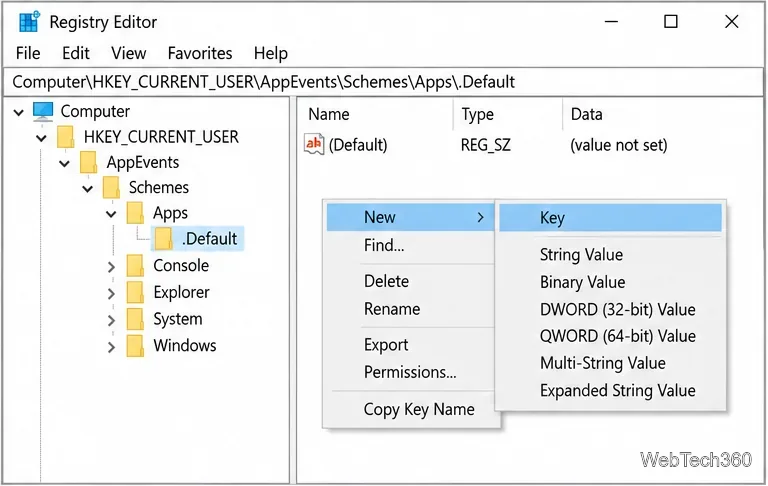Click the Computer monitor icon in tree
768x486 pixels.
click(43, 112)
